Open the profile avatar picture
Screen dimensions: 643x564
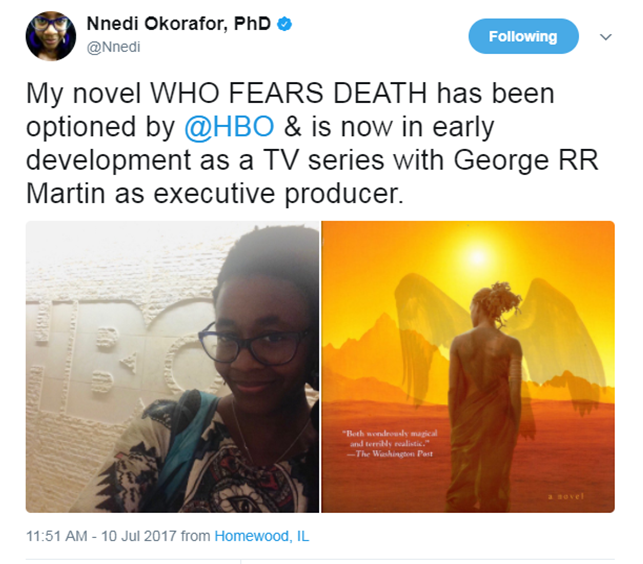[50, 36]
